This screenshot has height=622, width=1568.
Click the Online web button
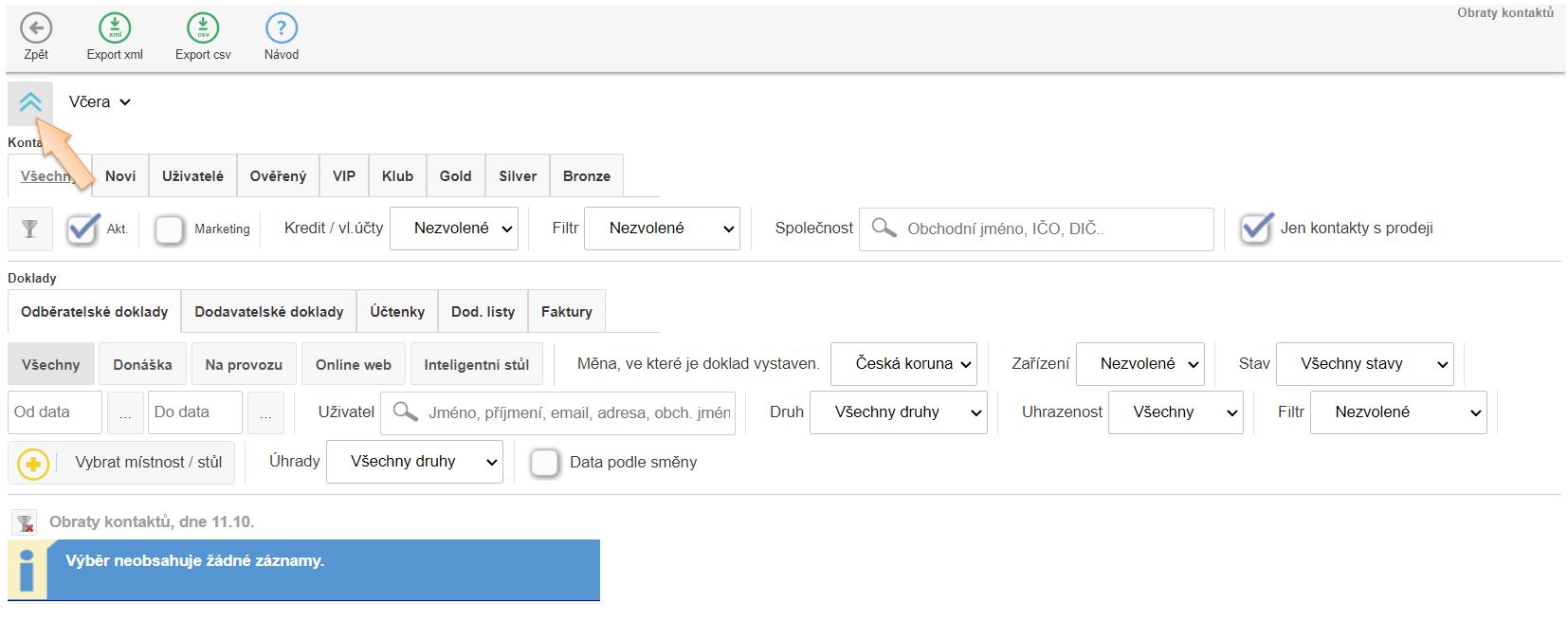354,364
